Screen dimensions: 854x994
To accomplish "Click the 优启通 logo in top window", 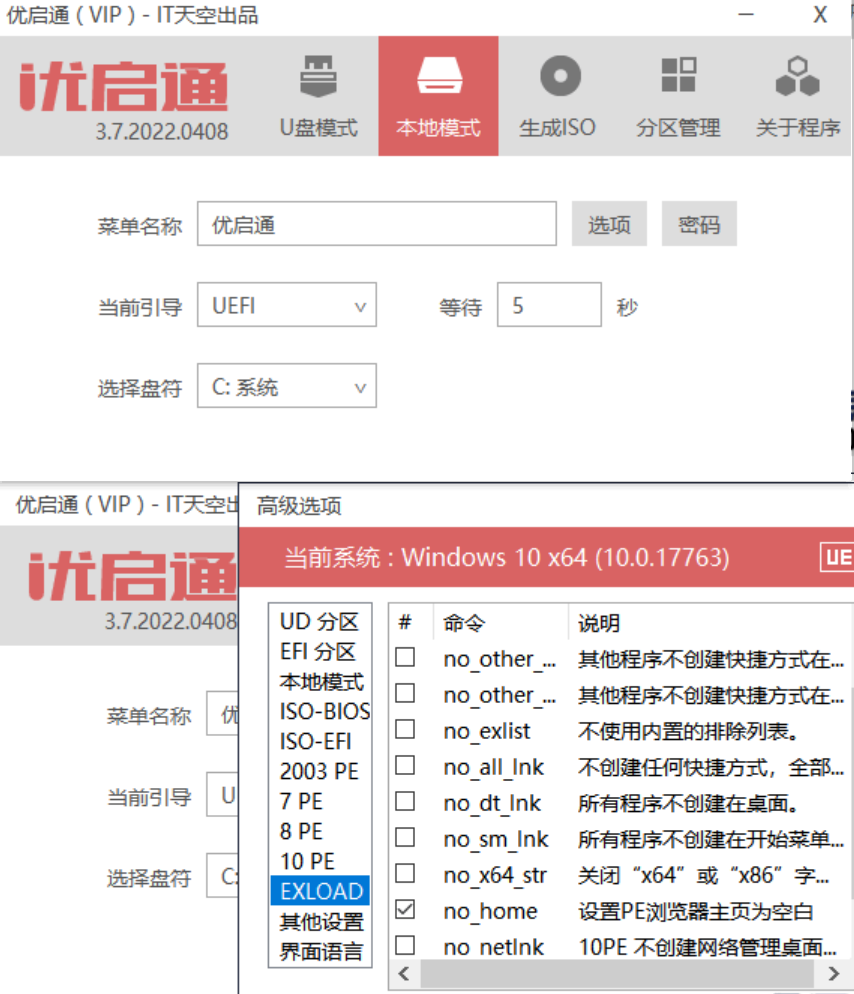I will (123, 88).
